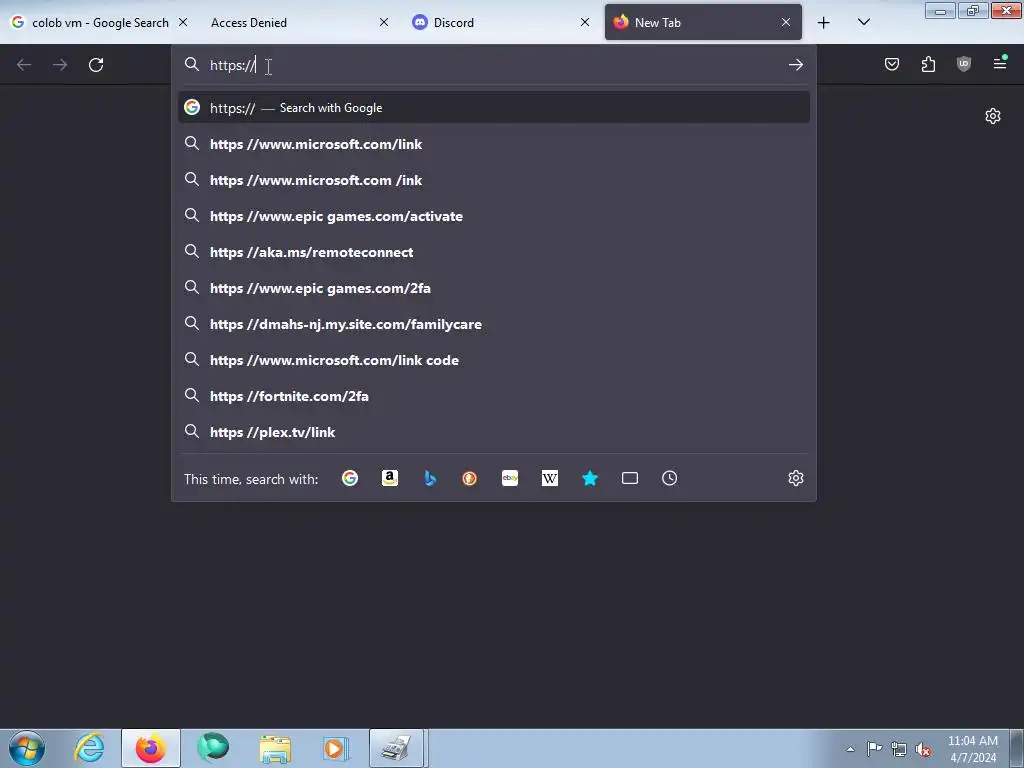This screenshot has height=768, width=1024.
Task: Open the Extensions panel
Action: (928, 64)
